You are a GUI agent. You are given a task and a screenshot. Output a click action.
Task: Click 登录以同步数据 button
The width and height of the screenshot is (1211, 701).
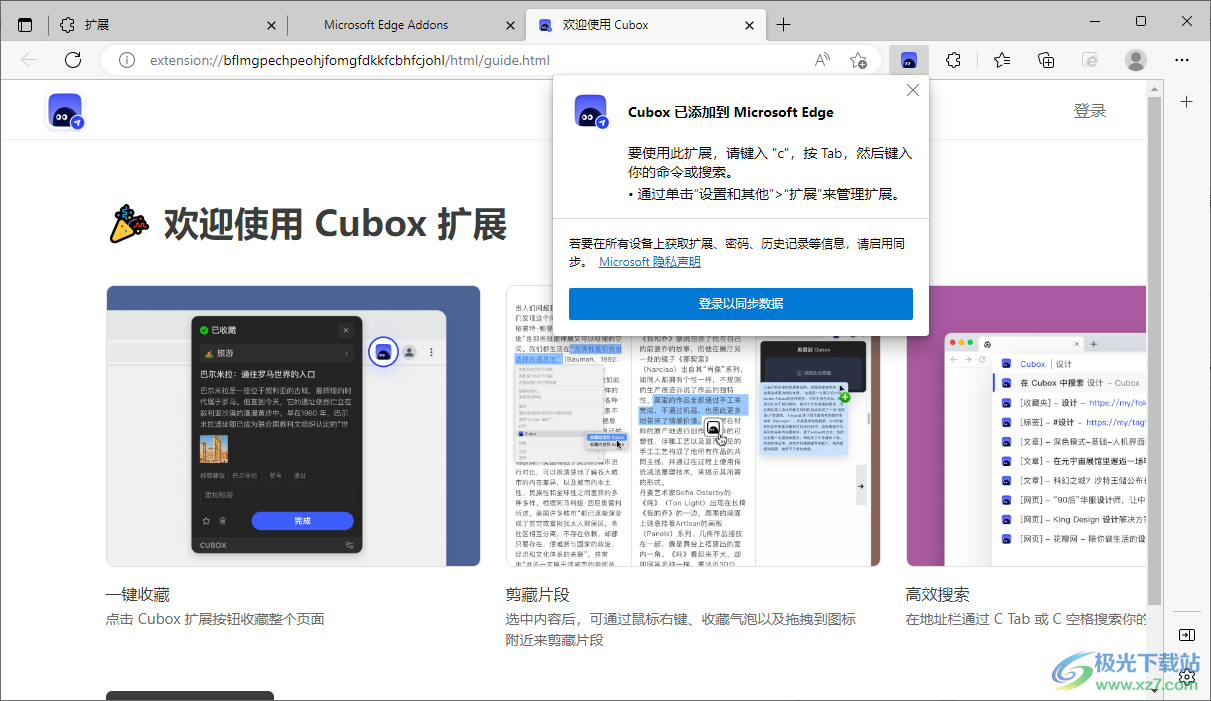pyautogui.click(x=741, y=304)
